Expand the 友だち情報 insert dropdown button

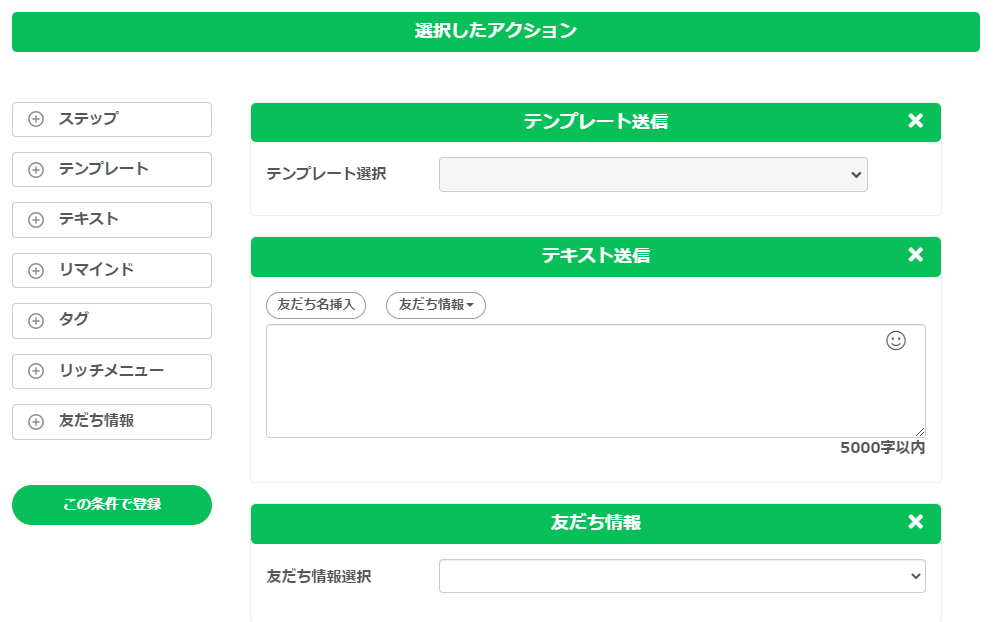[436, 305]
